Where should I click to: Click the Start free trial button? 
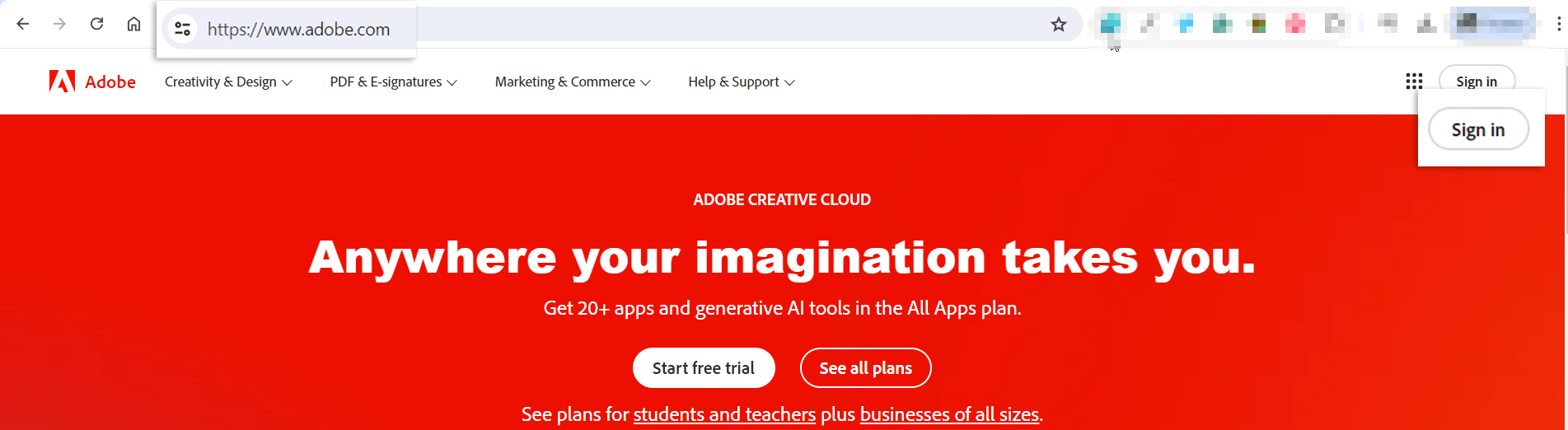(703, 368)
